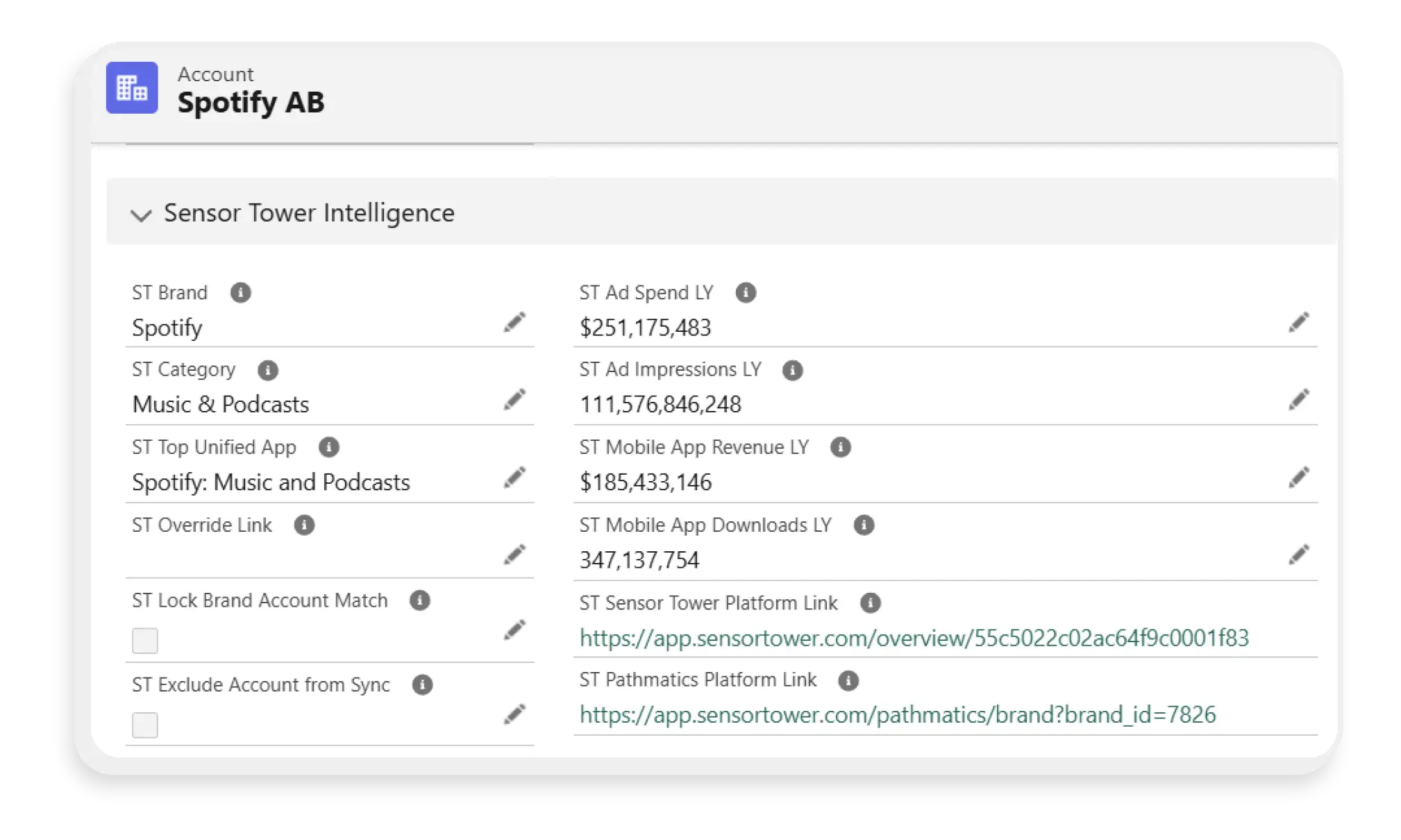1401x840 pixels.
Task: Edit ST Override Link with pencil icon
Action: pos(514,554)
